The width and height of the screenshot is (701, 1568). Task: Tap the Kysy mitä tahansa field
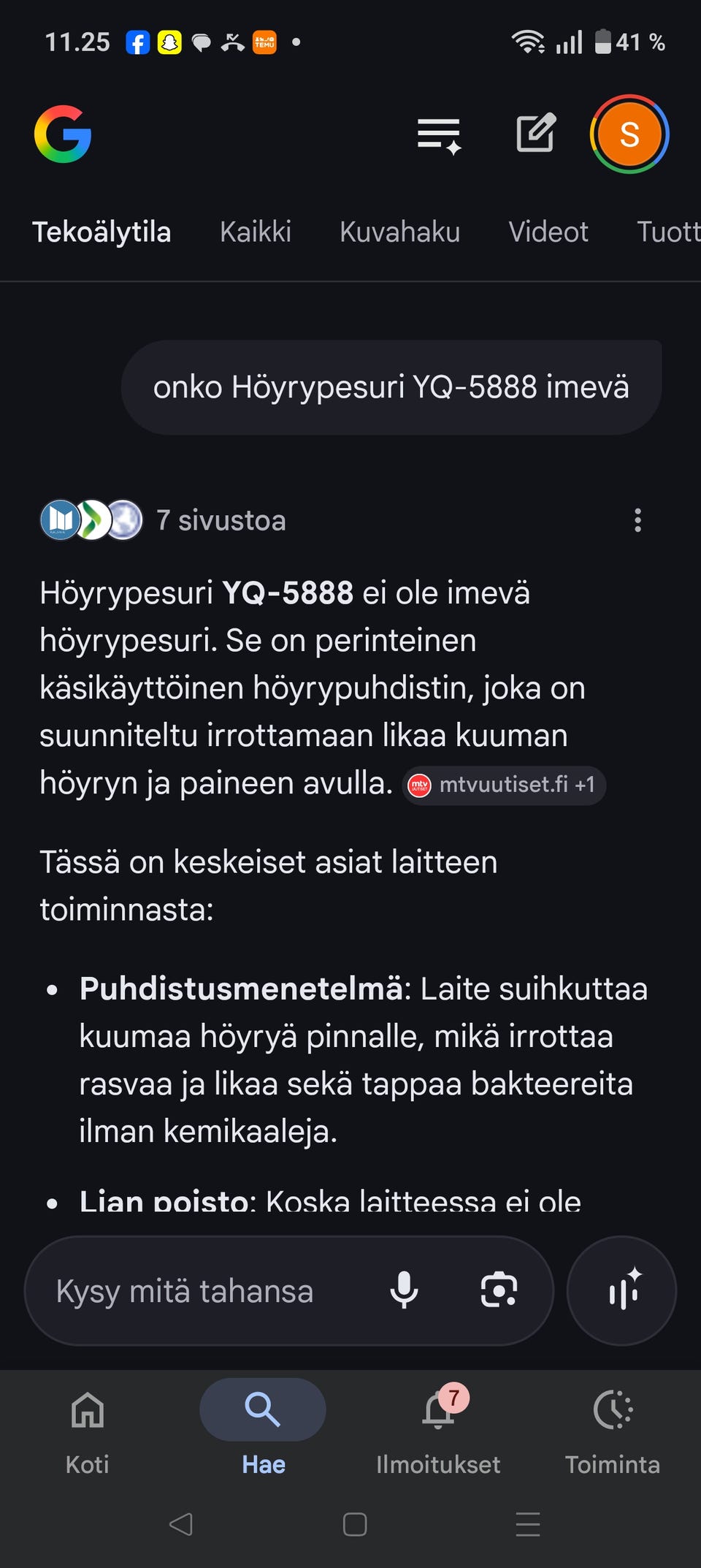tap(183, 1290)
